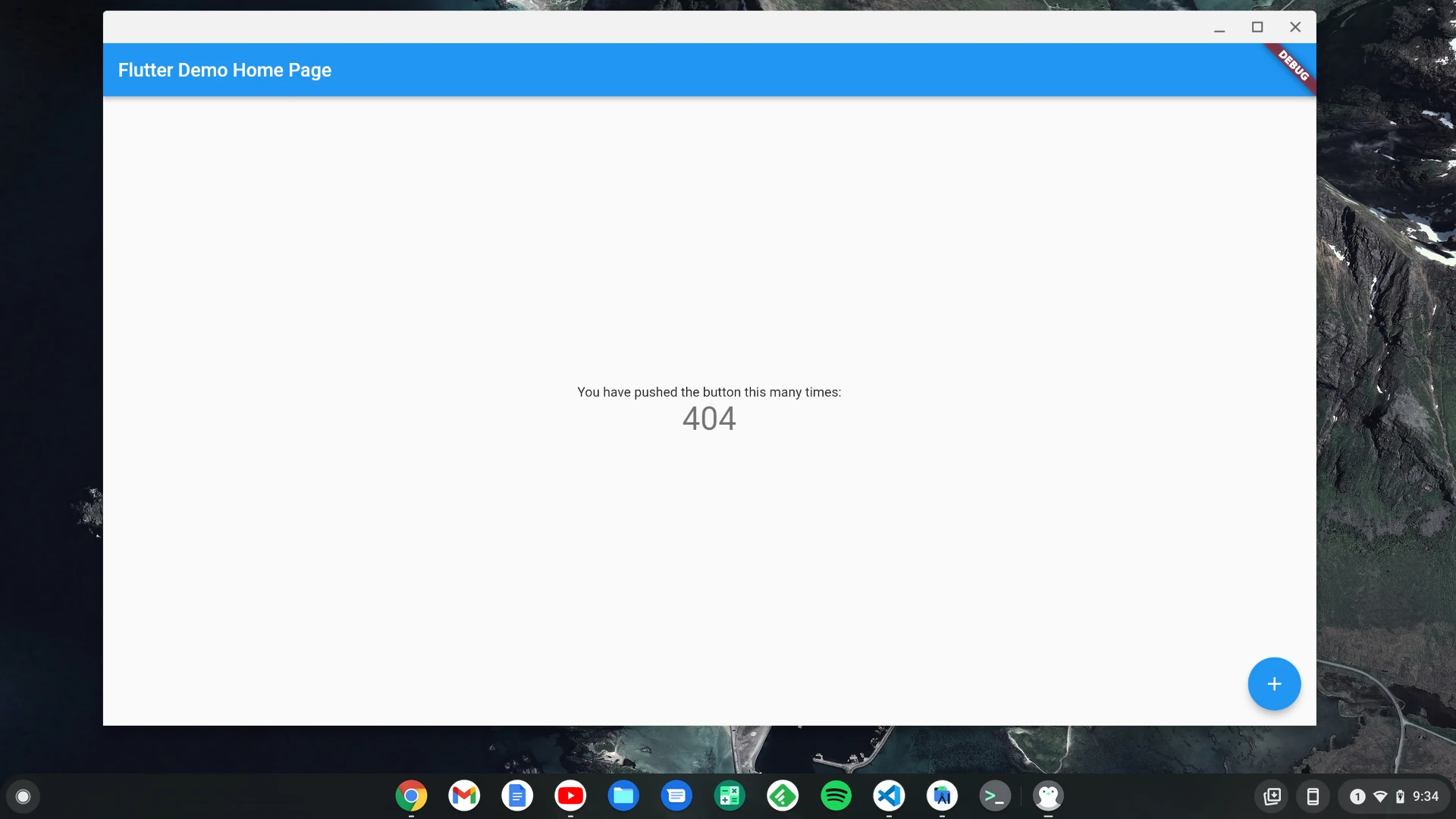Open the ChromeOS launcher button
Image resolution: width=1456 pixels, height=819 pixels.
coord(23,796)
